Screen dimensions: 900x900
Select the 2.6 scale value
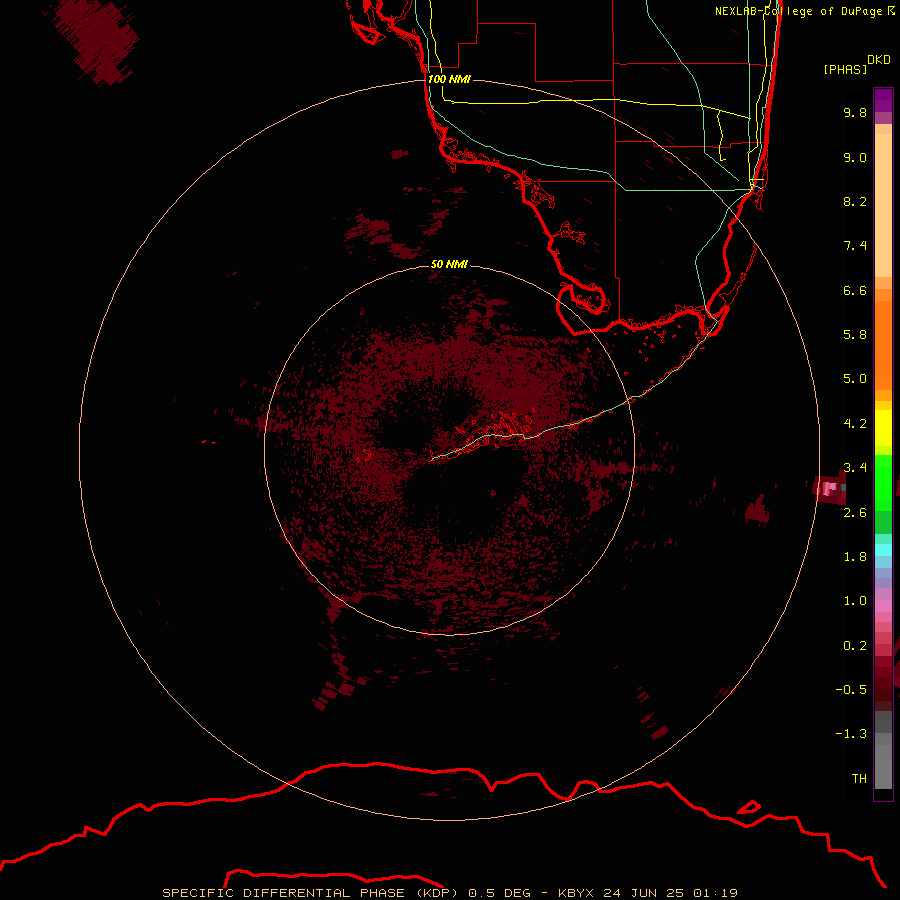855,513
